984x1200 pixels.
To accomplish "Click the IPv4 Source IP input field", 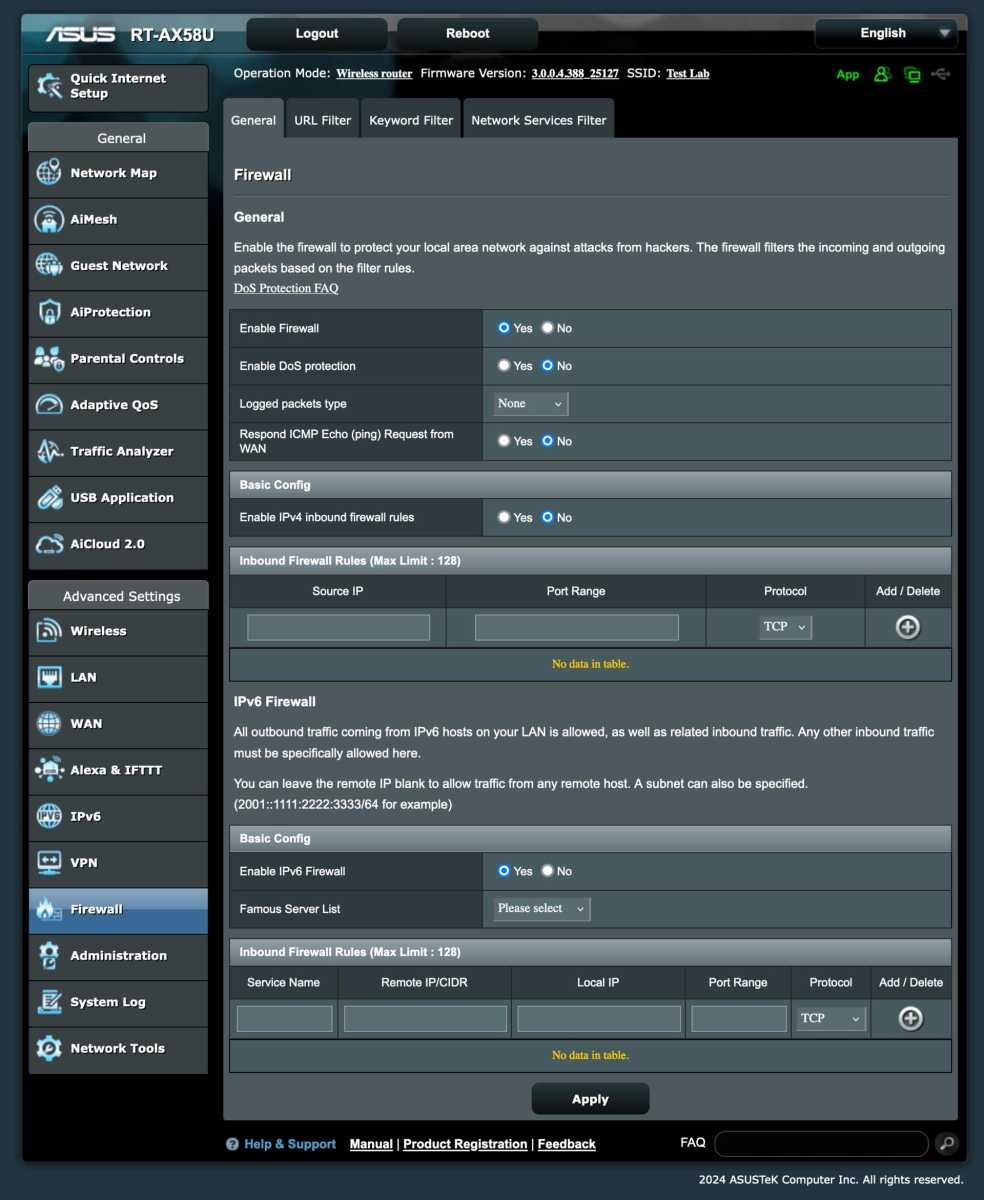I will tap(338, 627).
